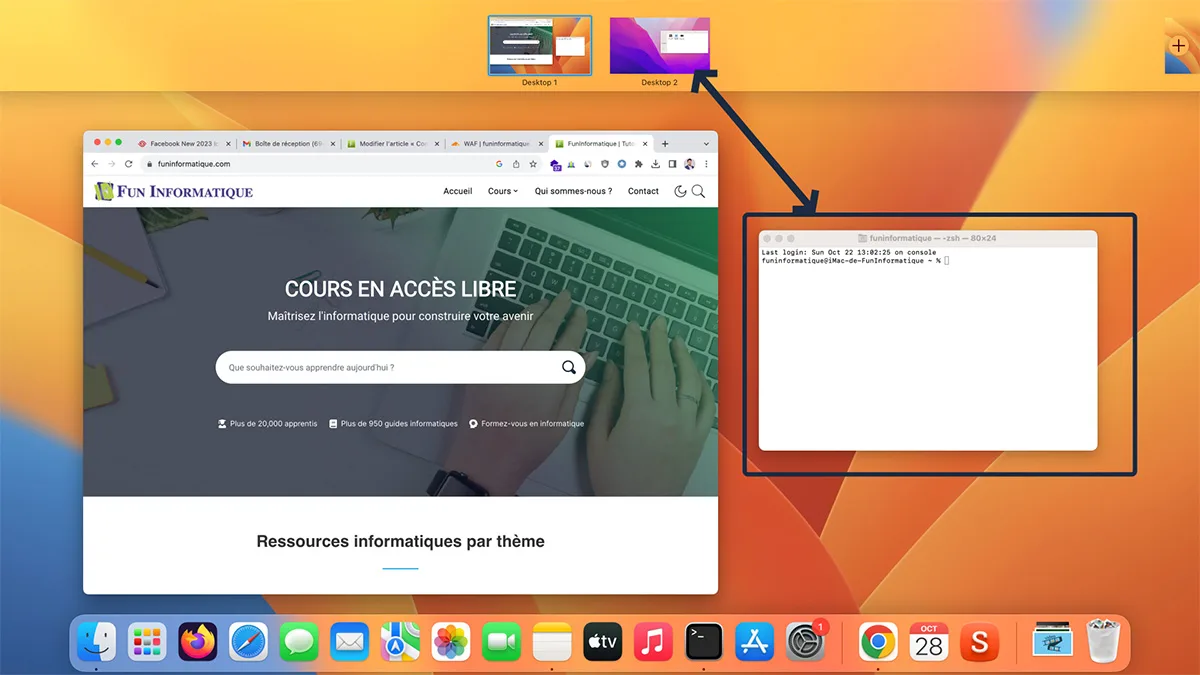Switch to the Desktop 2 thumbnail
Image resolution: width=1200 pixels, height=675 pixels.
pyautogui.click(x=660, y=46)
